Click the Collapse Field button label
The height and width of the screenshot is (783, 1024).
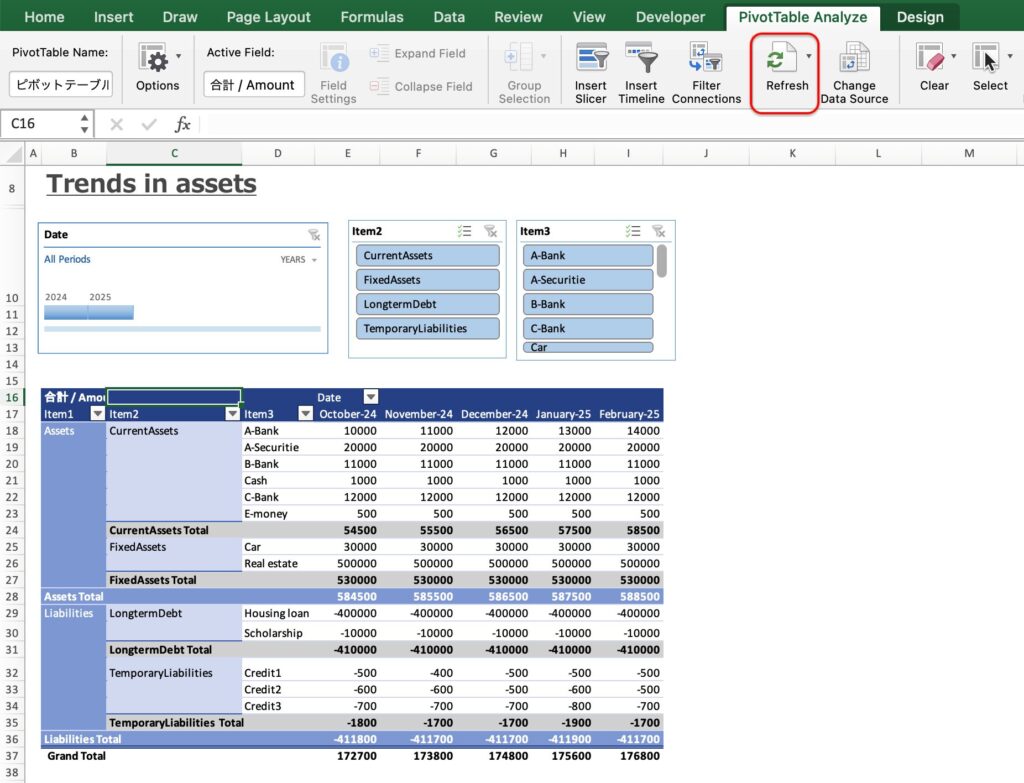(x=433, y=86)
